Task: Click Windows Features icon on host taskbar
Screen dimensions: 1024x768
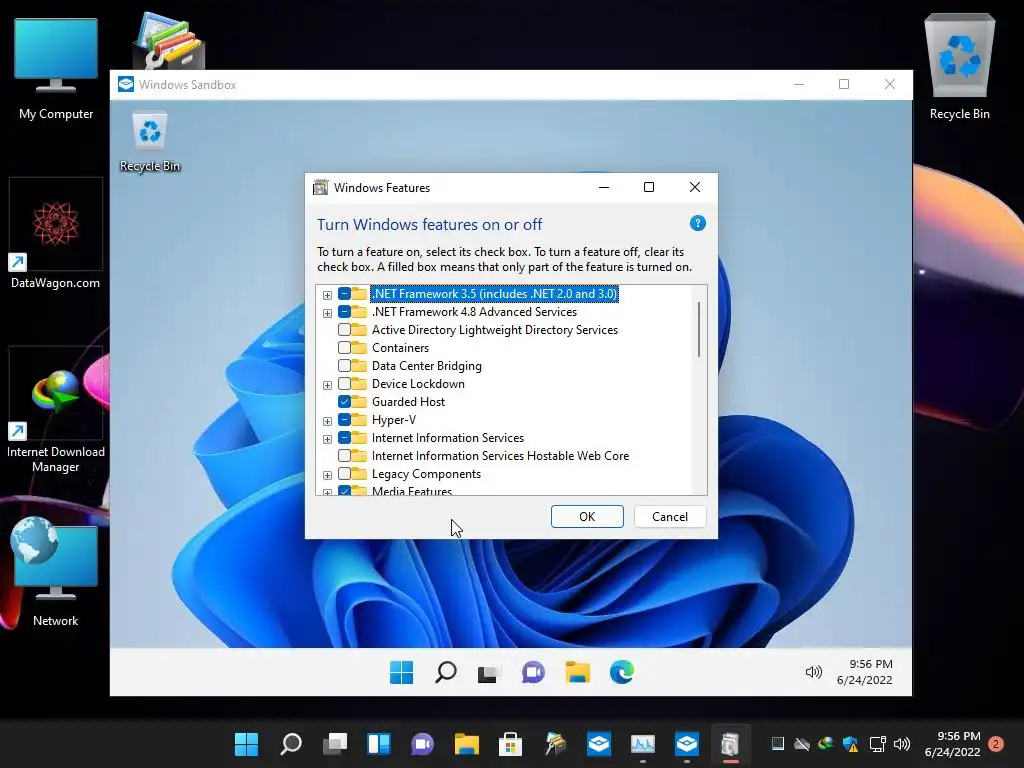Action: (730, 744)
